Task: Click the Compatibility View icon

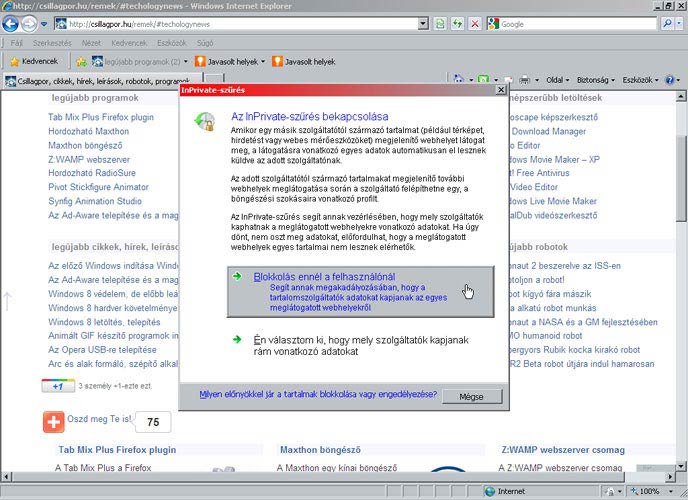Action: pyautogui.click(x=440, y=24)
